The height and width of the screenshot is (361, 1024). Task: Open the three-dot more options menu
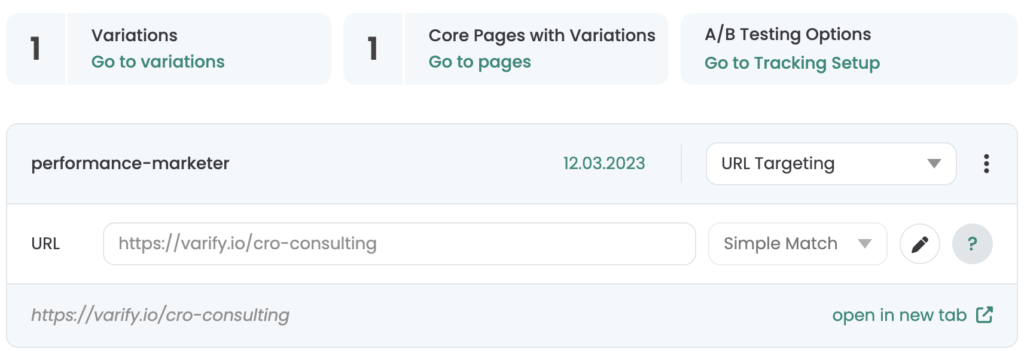coord(986,163)
